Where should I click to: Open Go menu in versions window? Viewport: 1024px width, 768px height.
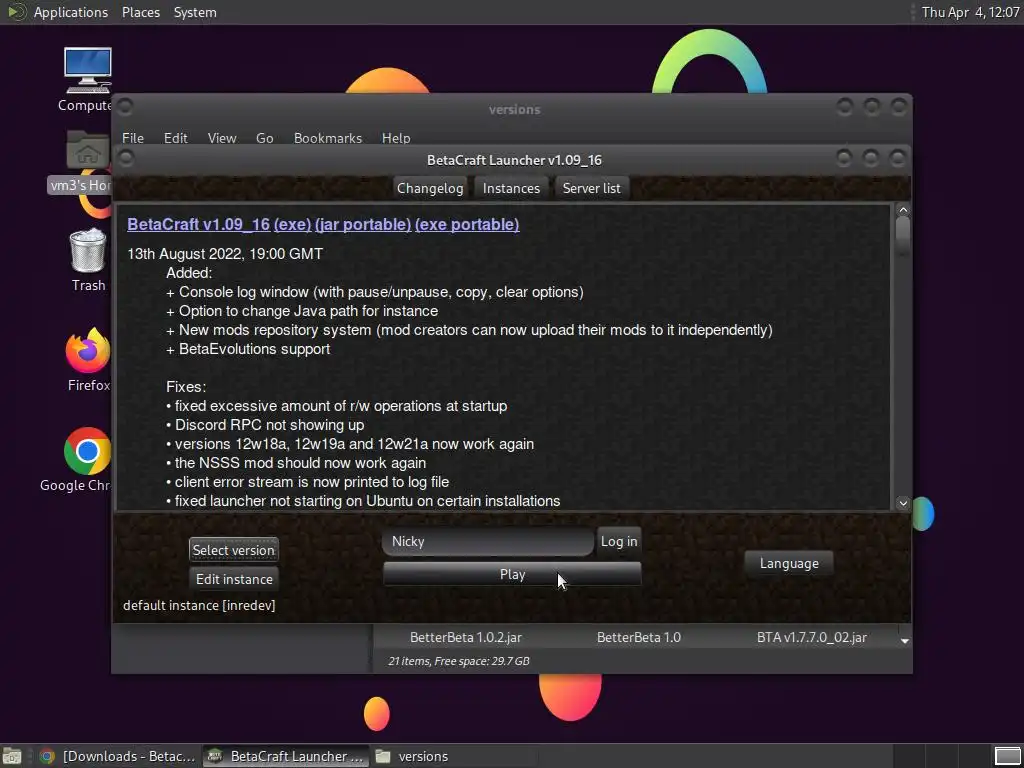[x=264, y=138]
